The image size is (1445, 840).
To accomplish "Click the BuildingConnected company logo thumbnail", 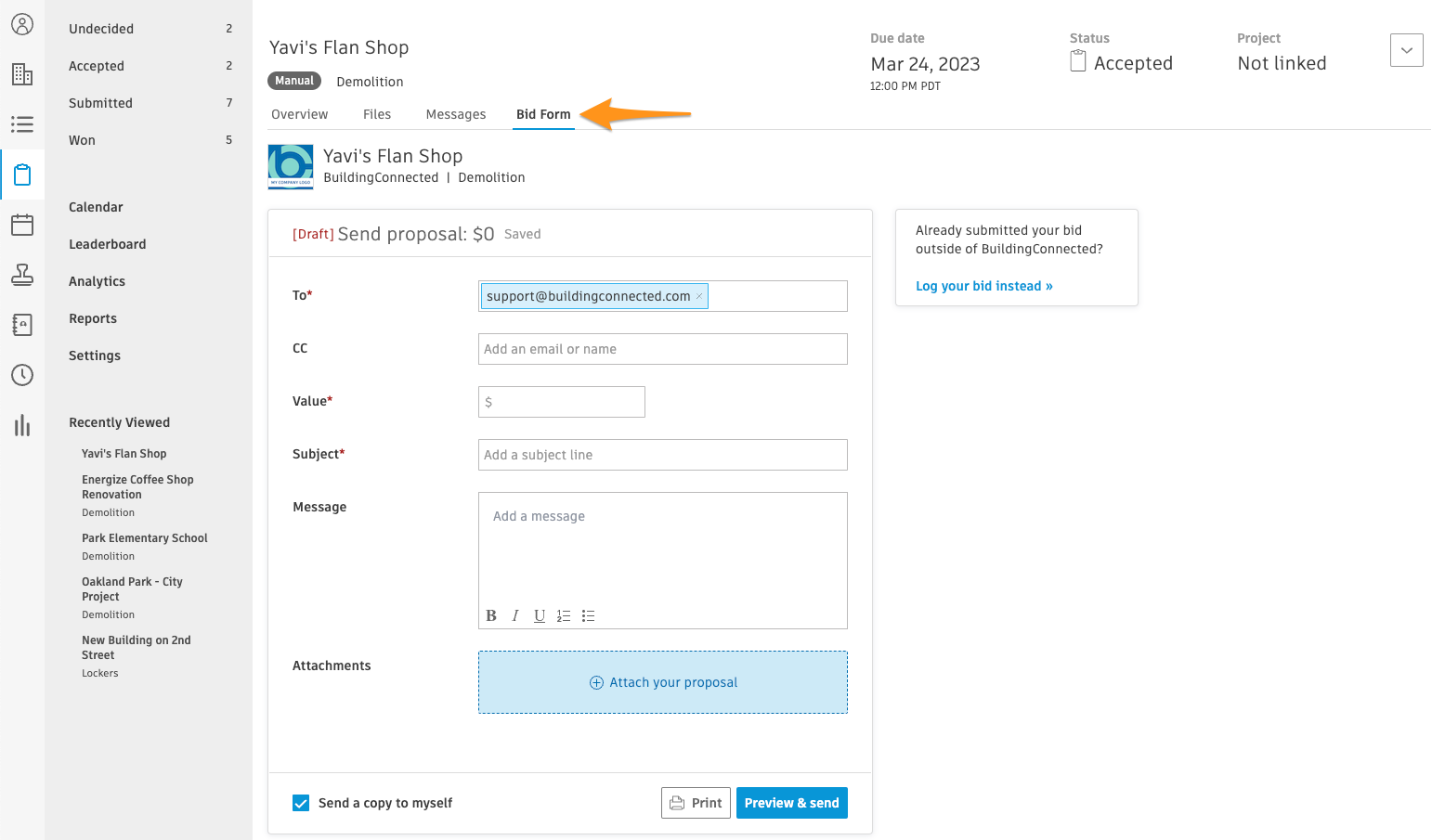I will 291,166.
